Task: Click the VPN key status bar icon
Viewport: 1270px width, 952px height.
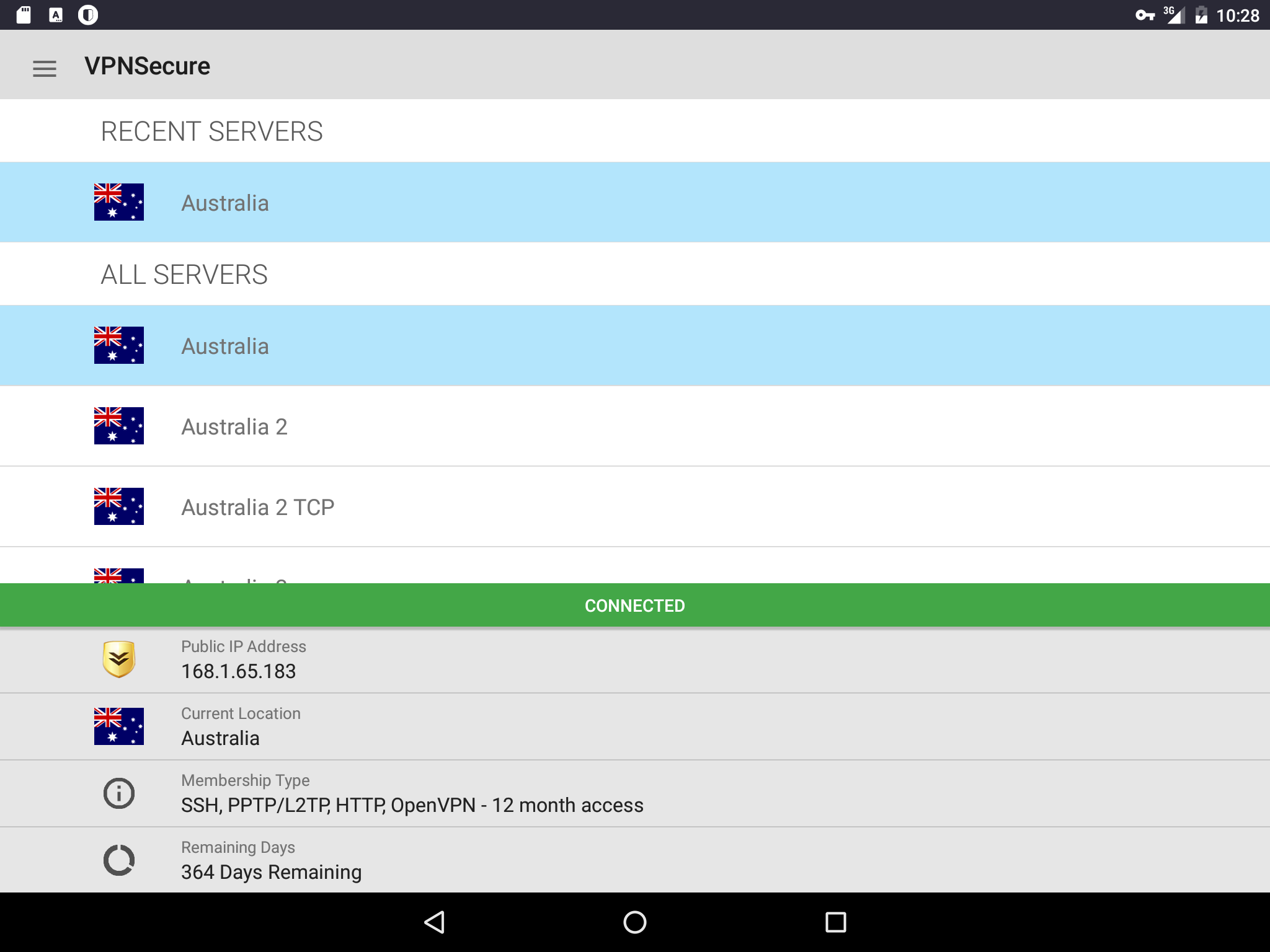Action: point(1145,15)
